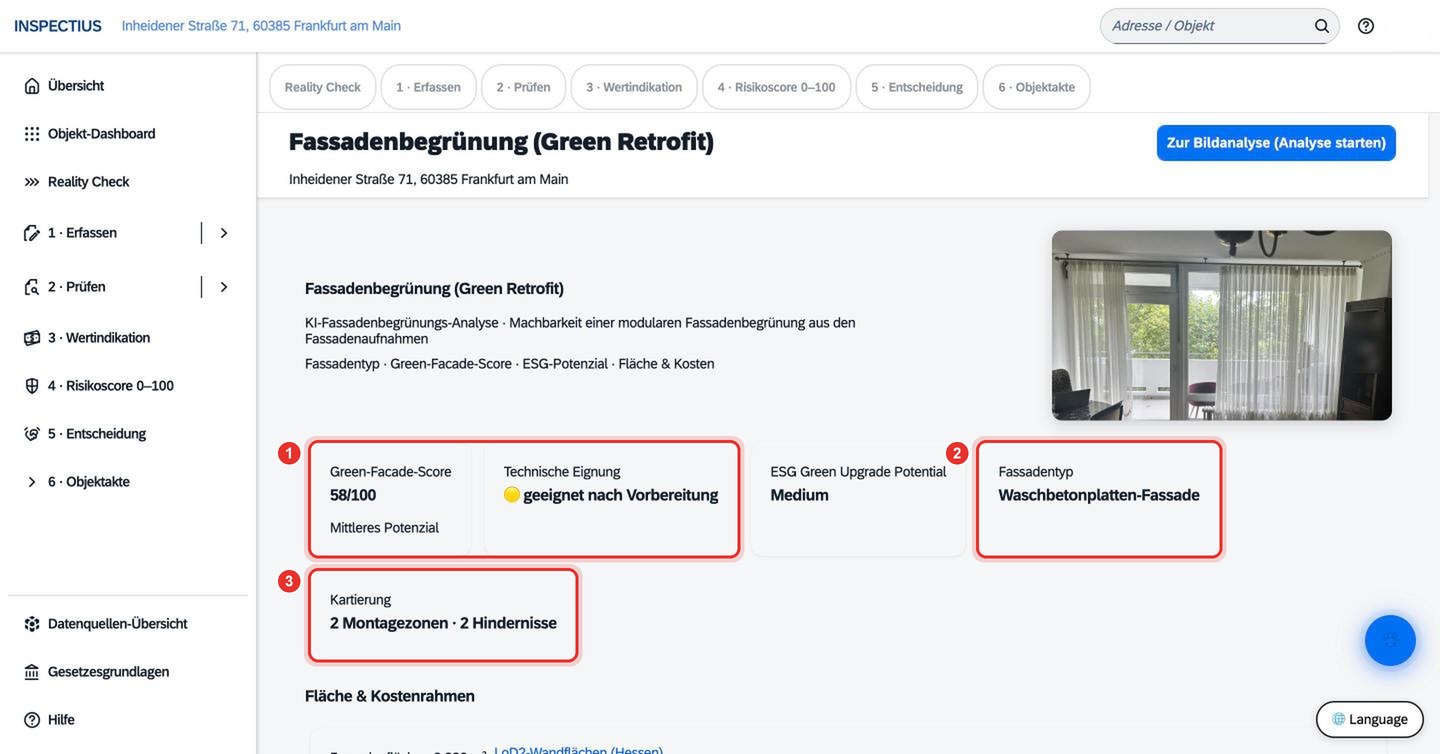The width and height of the screenshot is (1440, 754).
Task: Open the LoD2-Wandflächen (Hessen) link
Action: point(578,750)
